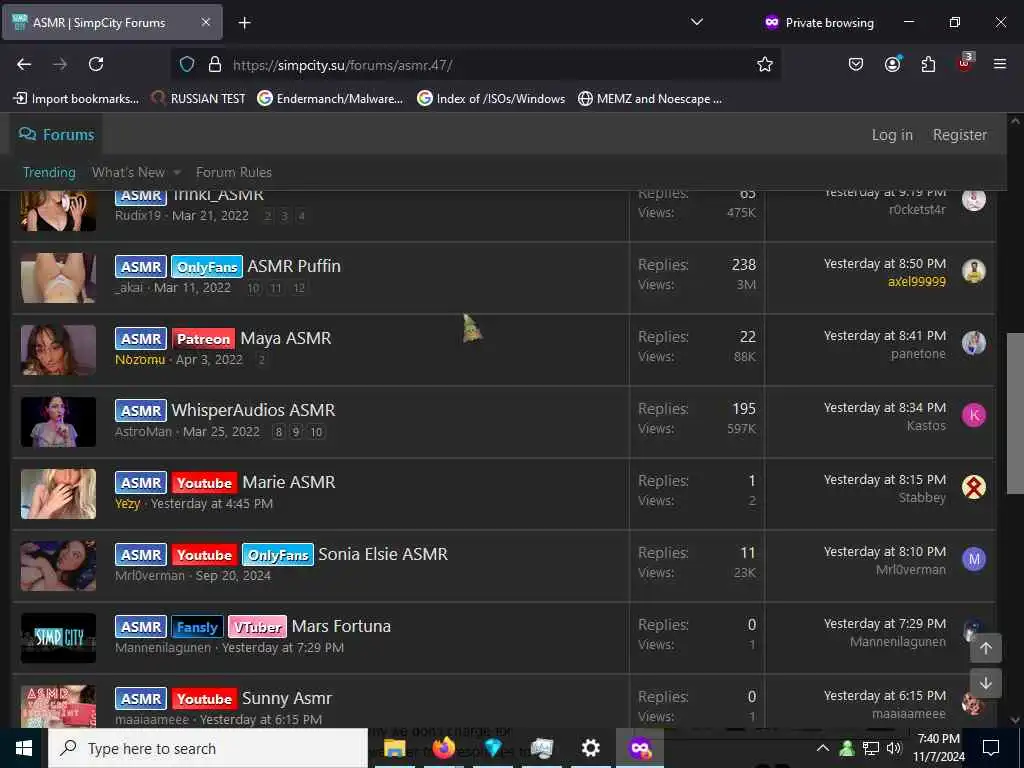Go back with the browser back arrow
This screenshot has height=768, width=1024.
click(x=24, y=64)
